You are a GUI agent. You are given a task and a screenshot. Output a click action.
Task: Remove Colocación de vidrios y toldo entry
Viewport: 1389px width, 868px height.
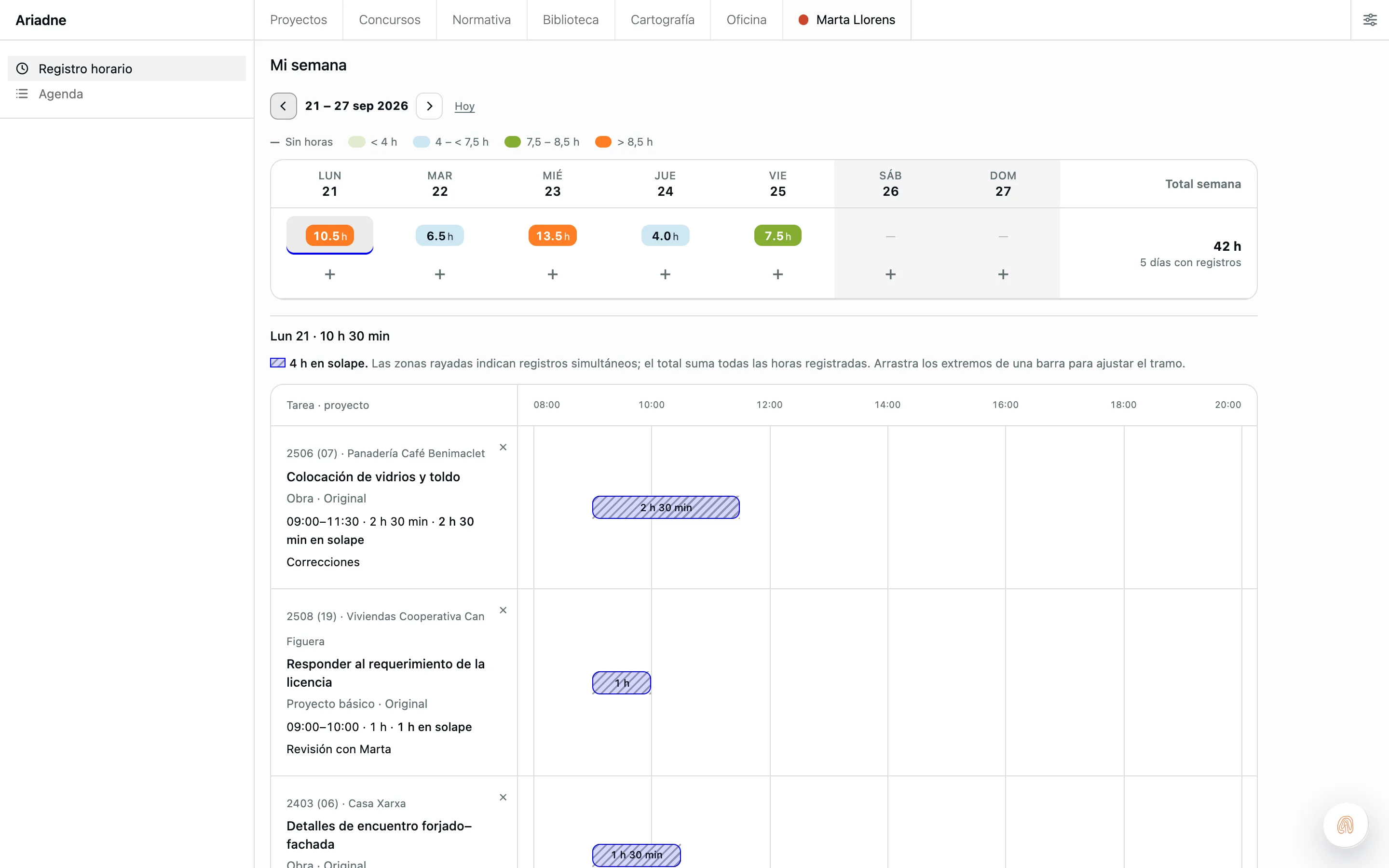(503, 447)
